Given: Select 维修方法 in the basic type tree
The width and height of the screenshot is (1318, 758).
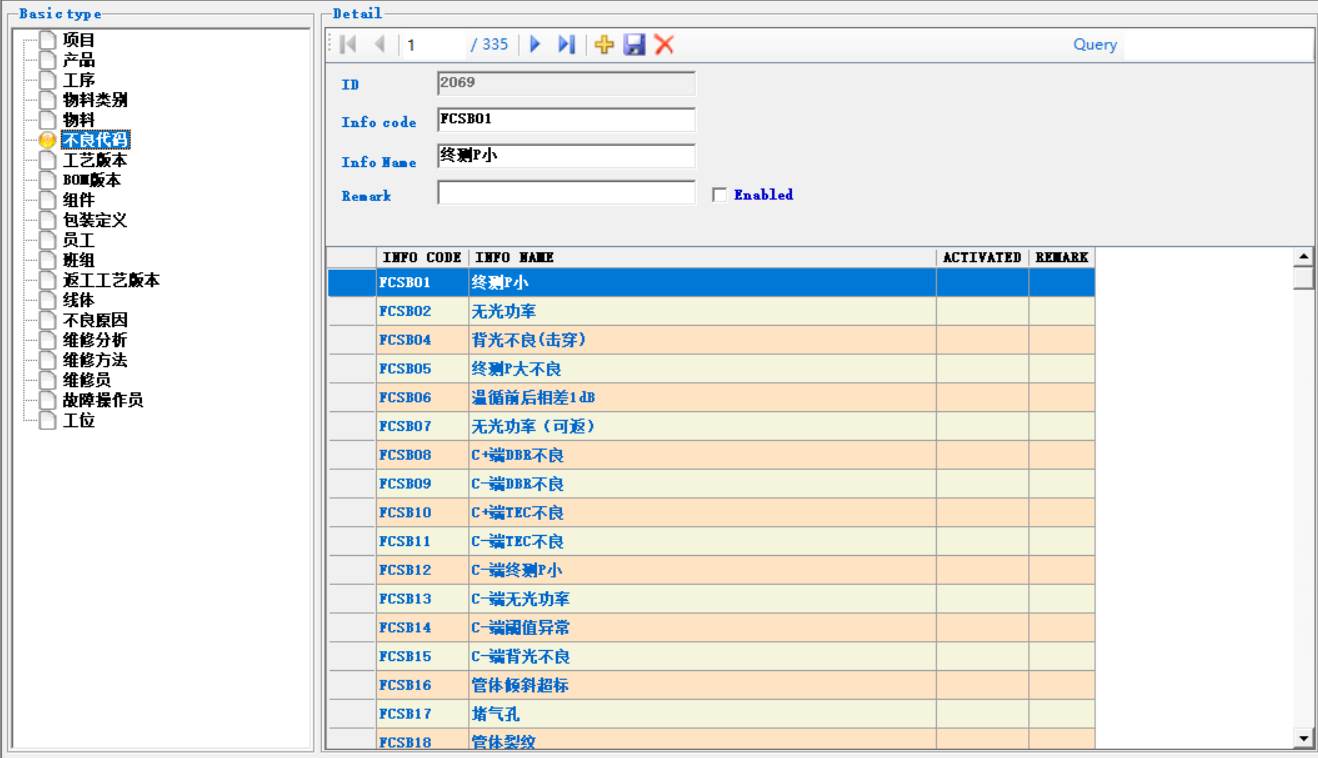Looking at the screenshot, I should (x=95, y=360).
